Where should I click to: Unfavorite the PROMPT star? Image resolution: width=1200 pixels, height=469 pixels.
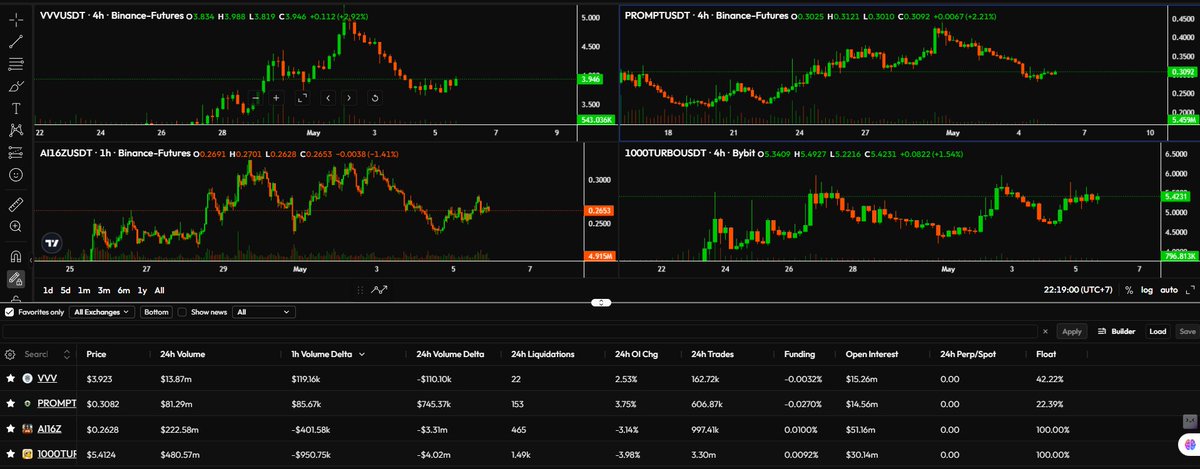coord(10,403)
